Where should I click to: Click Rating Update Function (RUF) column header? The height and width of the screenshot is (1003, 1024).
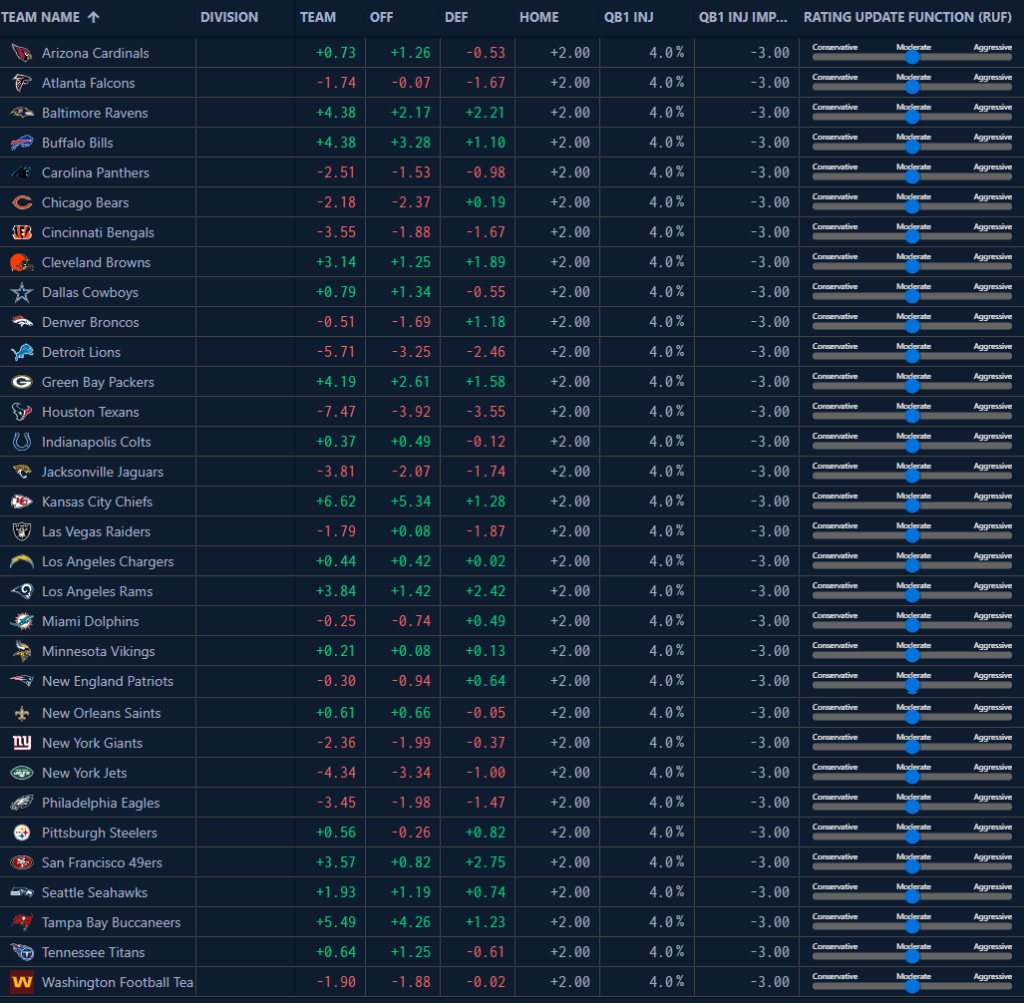tap(907, 17)
